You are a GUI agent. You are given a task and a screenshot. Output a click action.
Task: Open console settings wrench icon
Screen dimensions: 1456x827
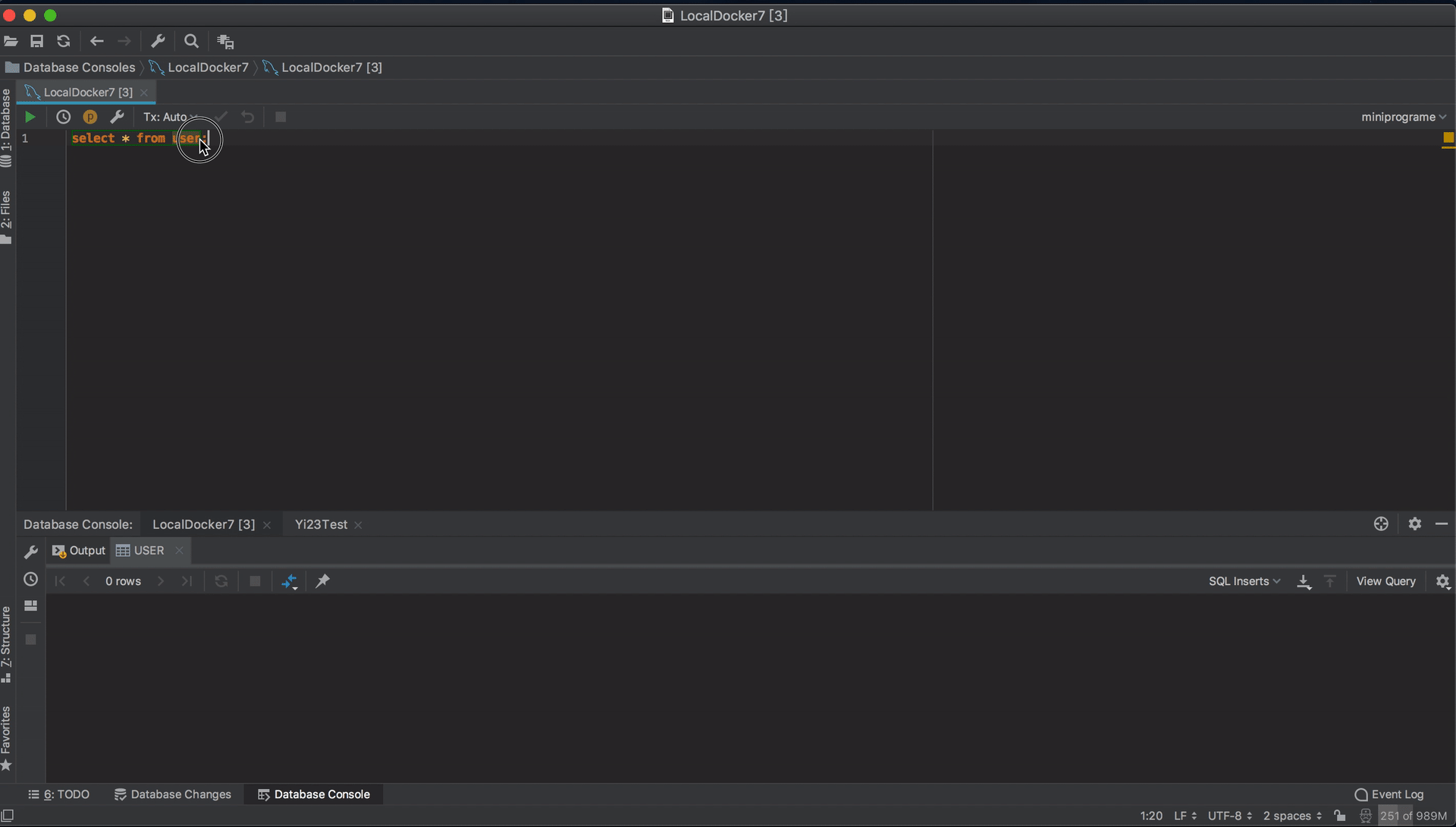tap(117, 117)
